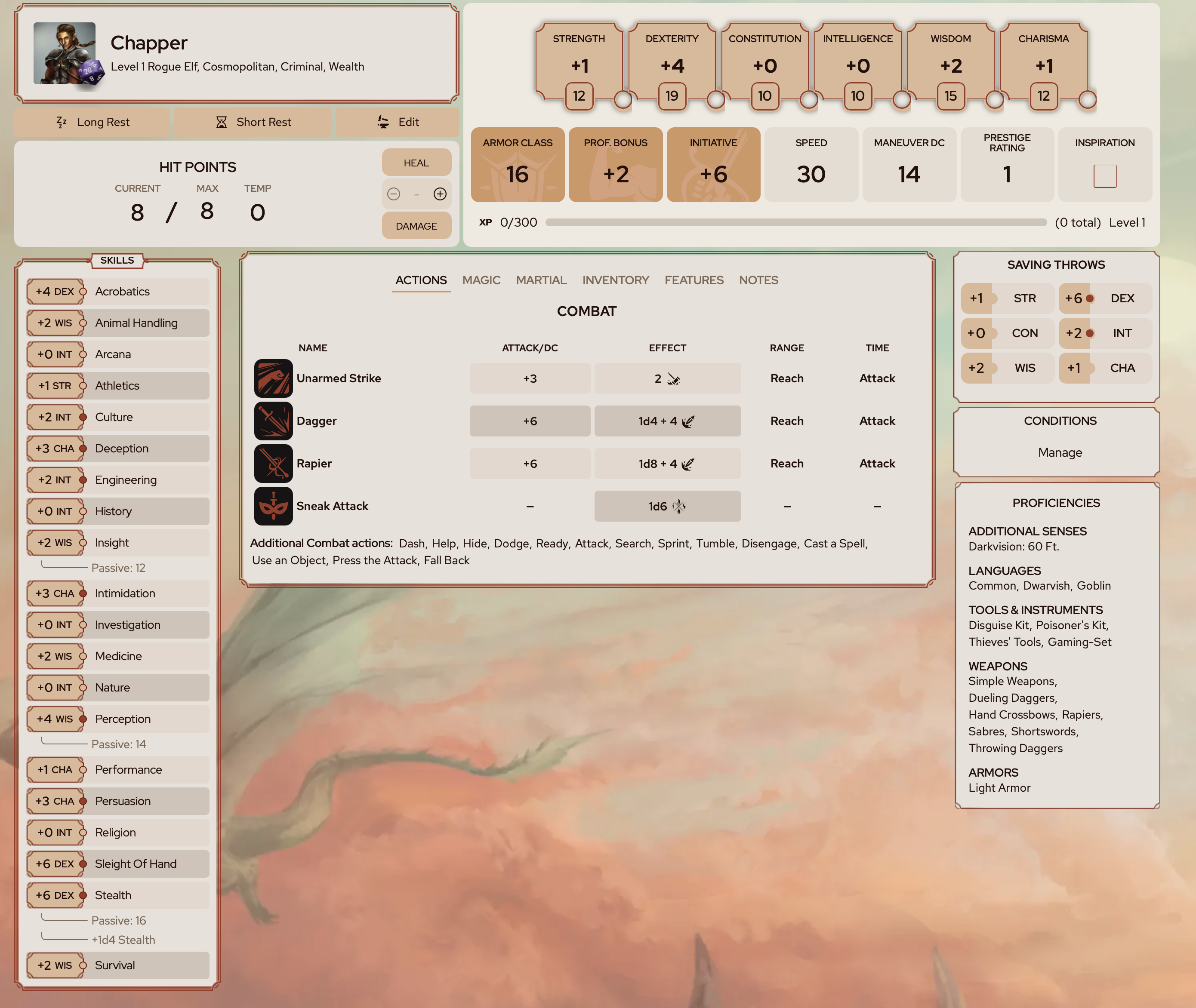Click the Long Rest button
The width and height of the screenshot is (1196, 1008).
[92, 122]
